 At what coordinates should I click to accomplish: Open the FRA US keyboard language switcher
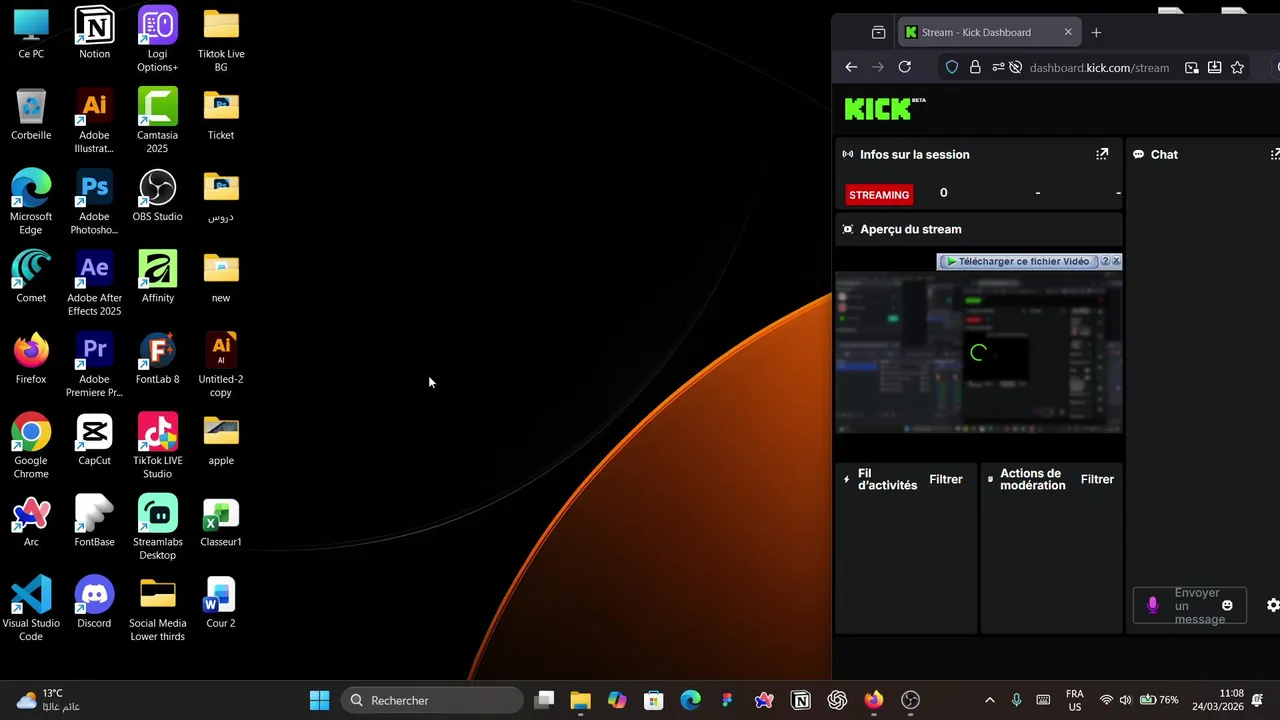(x=1075, y=700)
